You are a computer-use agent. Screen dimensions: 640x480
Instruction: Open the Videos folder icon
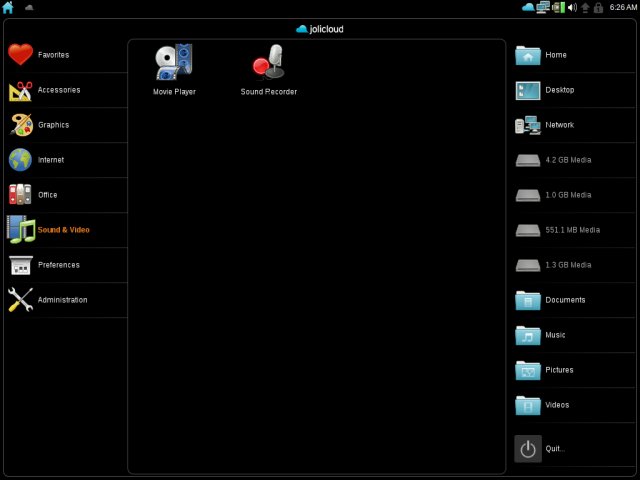pyautogui.click(x=528, y=406)
